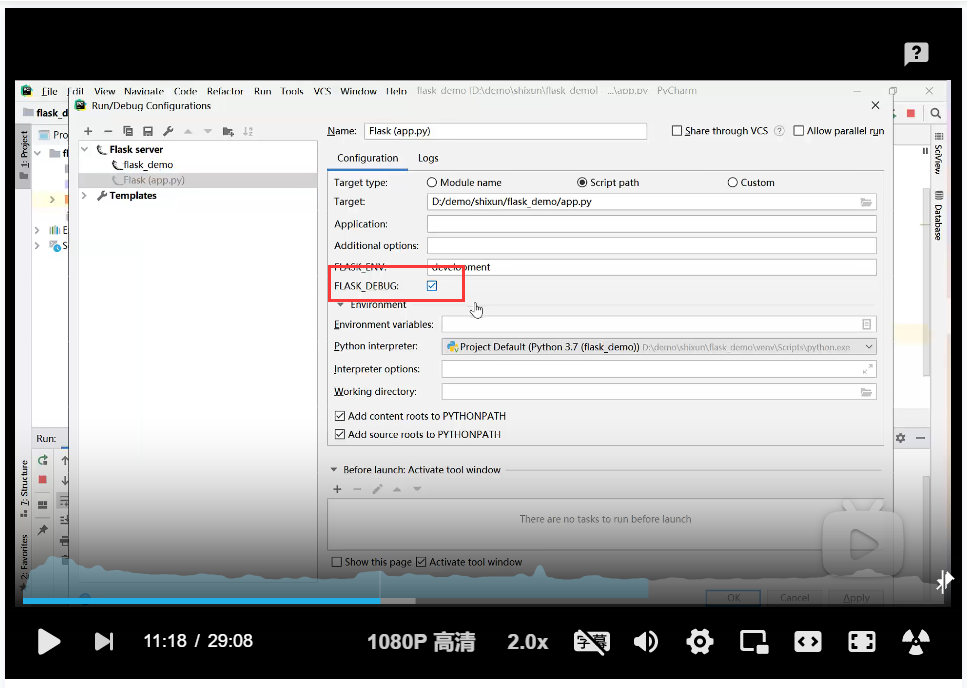Open video player help question icon
The image size is (967, 688).
tap(916, 54)
